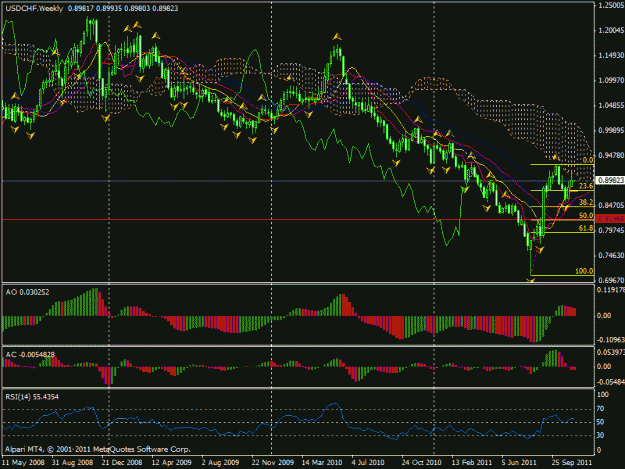
Task: Click the Fibonacci 100.0 level label
Action: point(584,271)
